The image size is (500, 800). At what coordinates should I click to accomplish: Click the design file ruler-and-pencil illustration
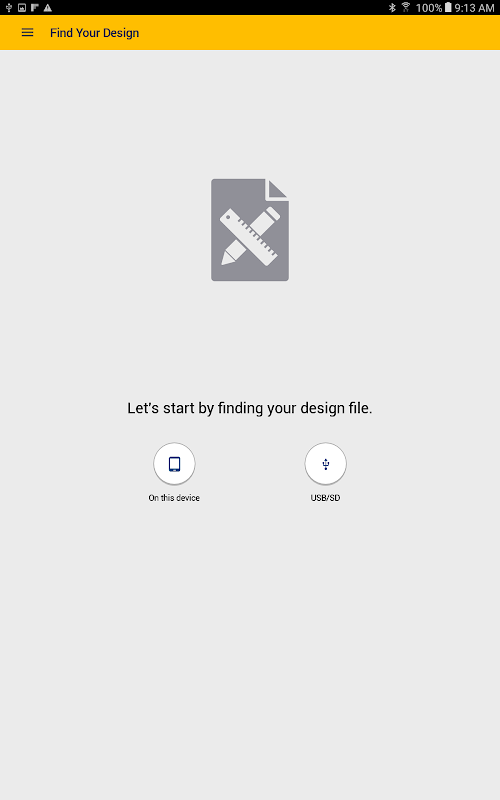click(250, 230)
